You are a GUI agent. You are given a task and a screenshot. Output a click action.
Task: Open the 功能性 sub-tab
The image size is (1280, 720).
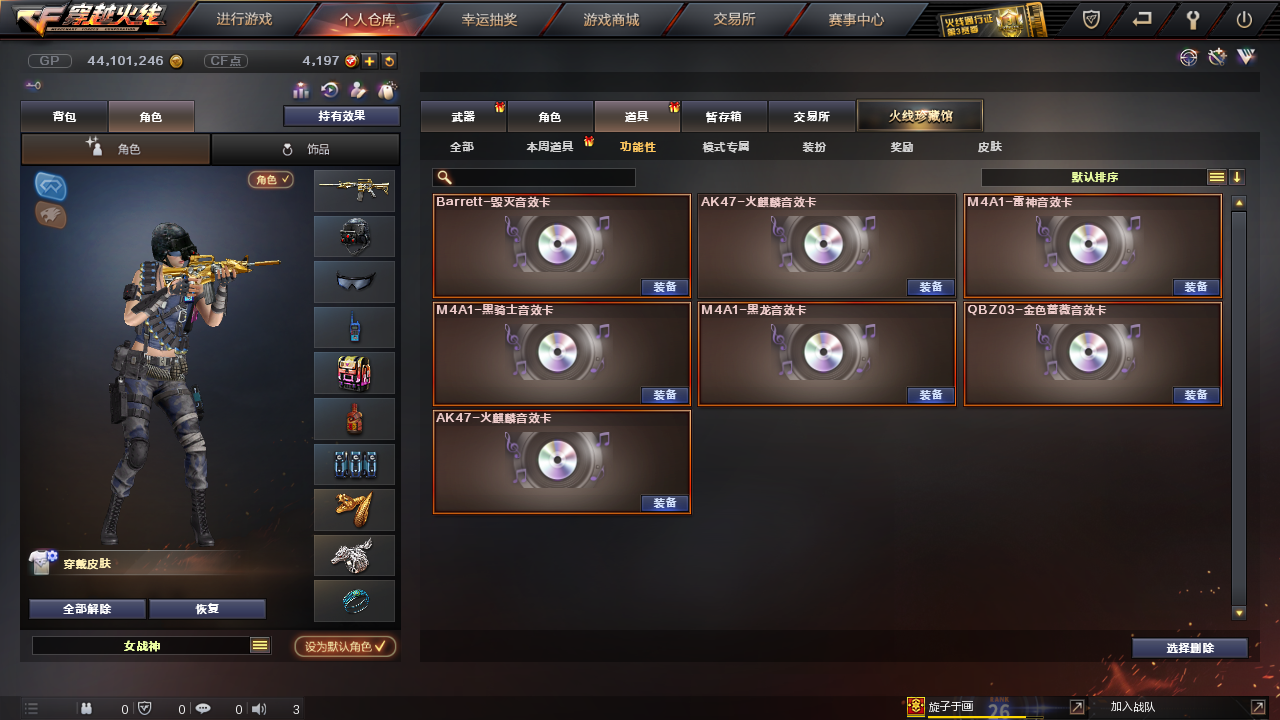(638, 147)
